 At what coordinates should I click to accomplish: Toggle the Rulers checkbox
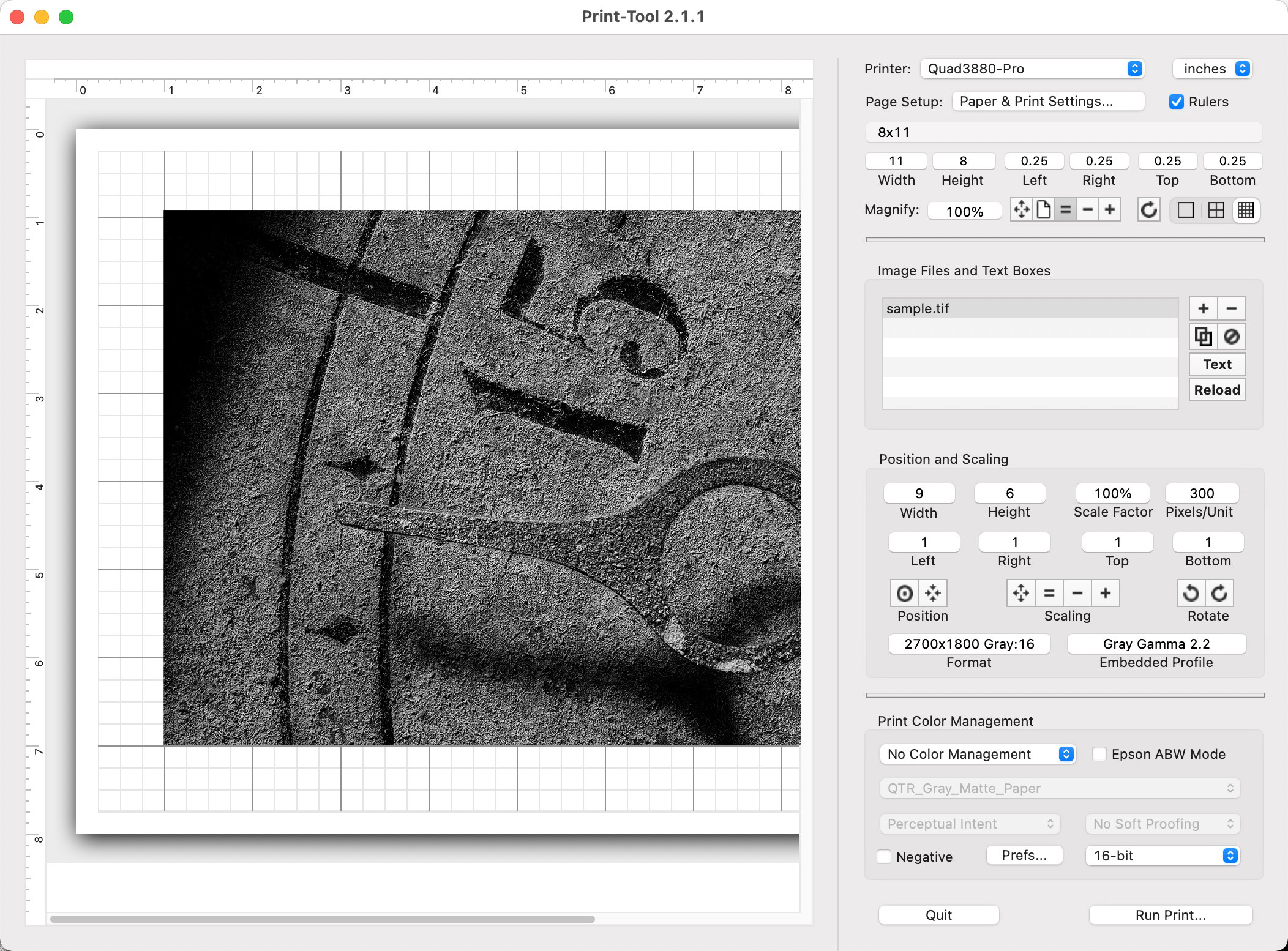click(x=1176, y=102)
